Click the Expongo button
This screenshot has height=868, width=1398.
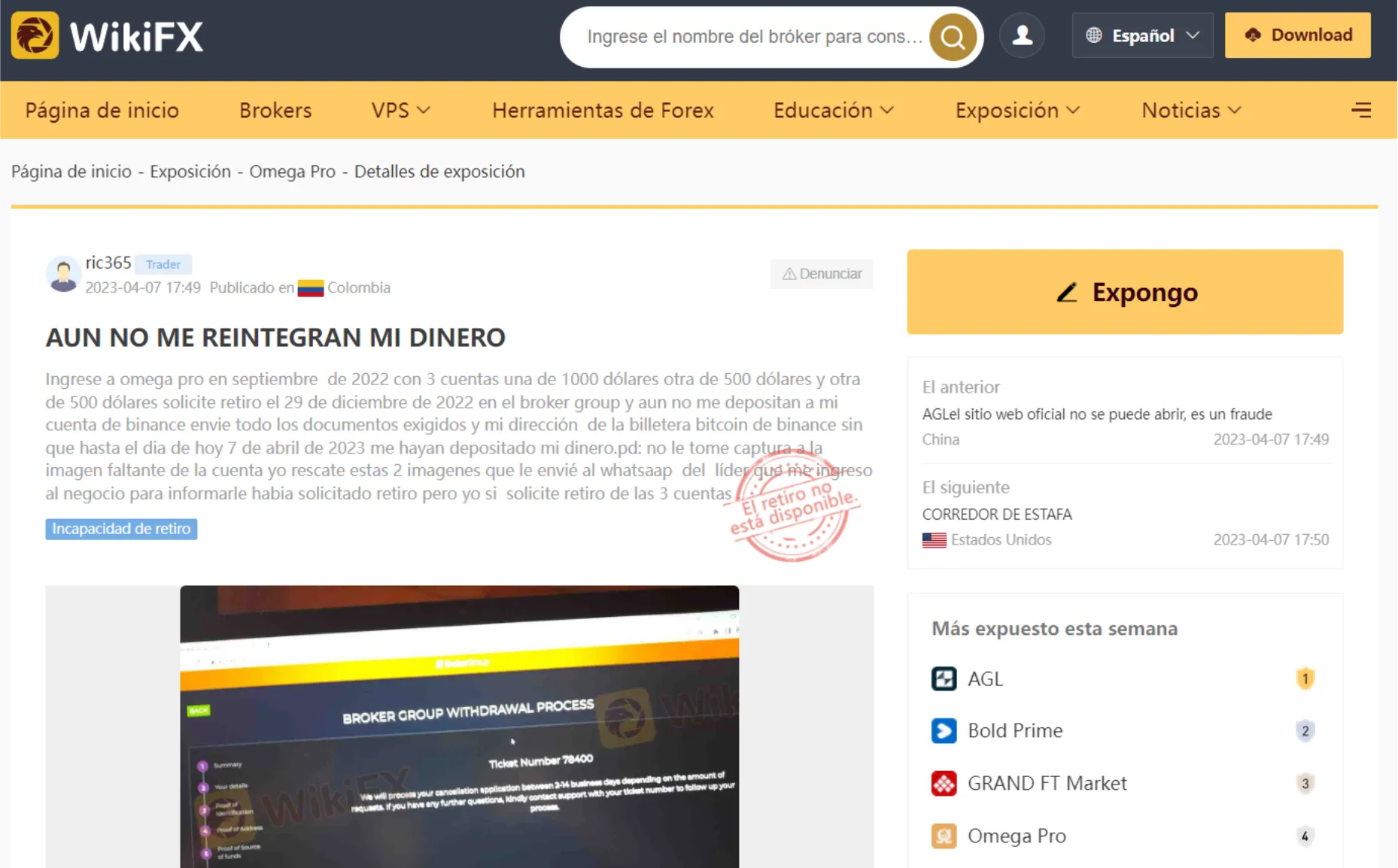[x=1125, y=292]
